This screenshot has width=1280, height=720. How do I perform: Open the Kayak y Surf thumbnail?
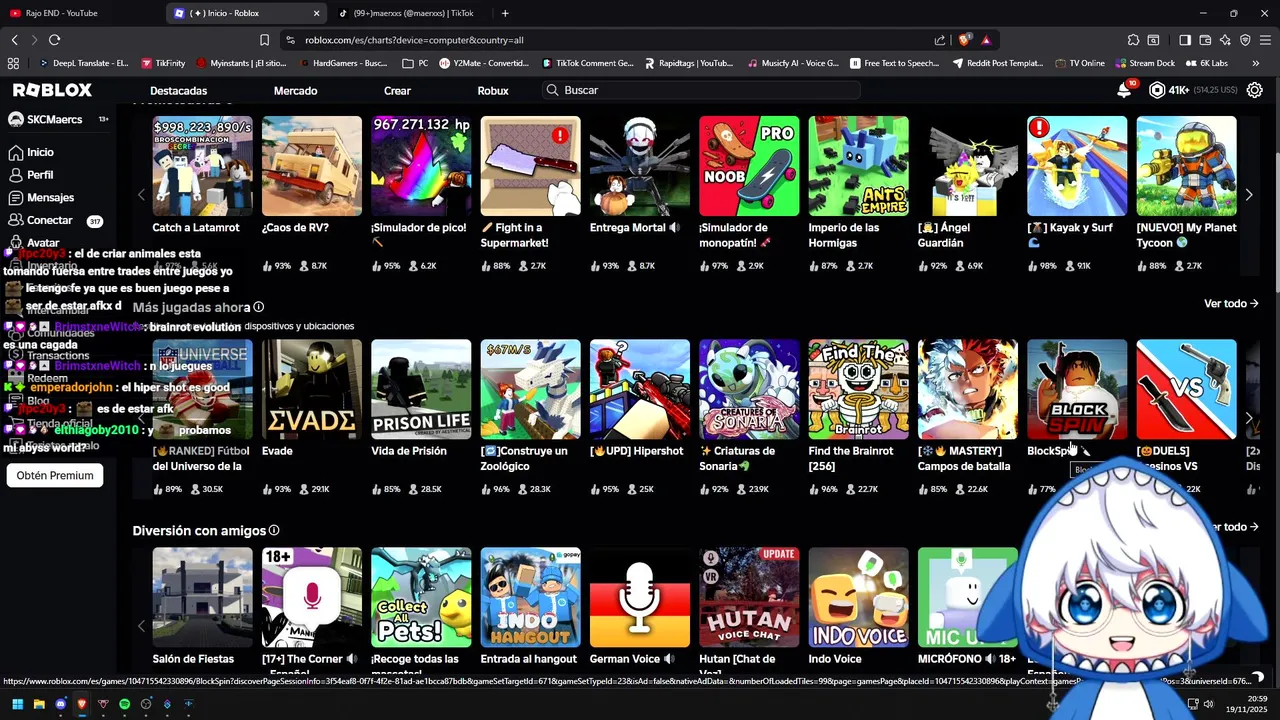pos(1077,166)
